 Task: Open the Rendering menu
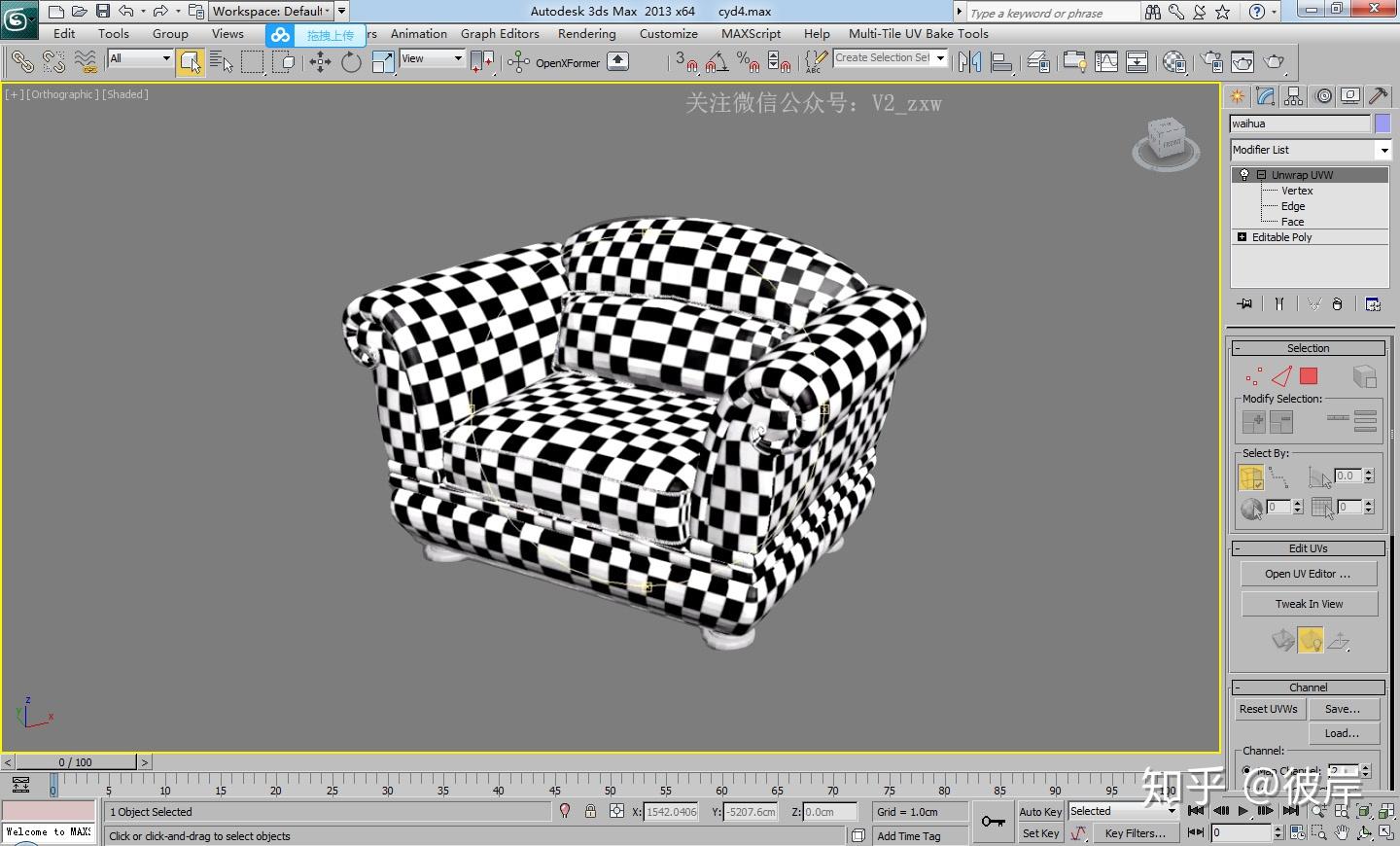tap(586, 34)
